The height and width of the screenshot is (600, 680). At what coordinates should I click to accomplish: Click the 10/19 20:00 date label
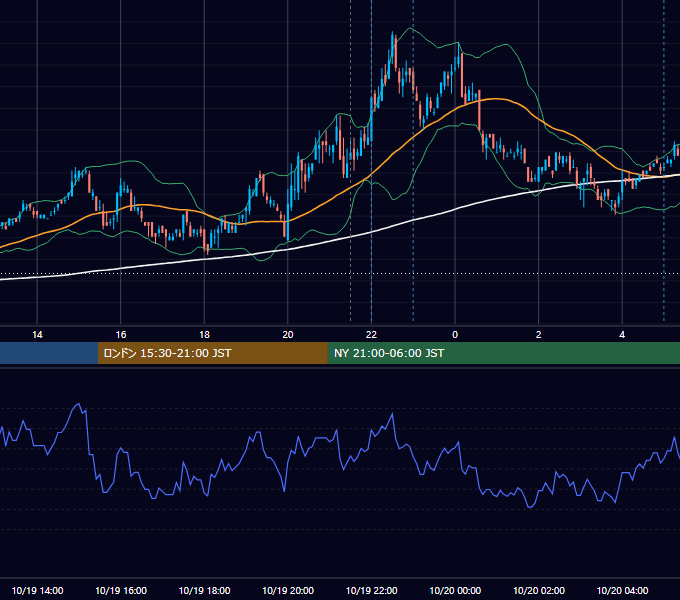[288, 590]
